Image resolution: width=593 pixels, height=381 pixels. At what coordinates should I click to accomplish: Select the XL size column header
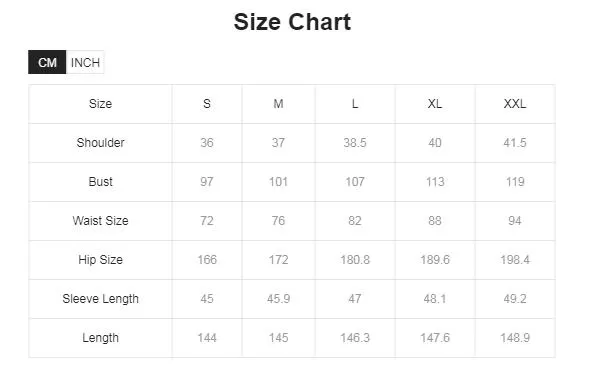tap(435, 104)
